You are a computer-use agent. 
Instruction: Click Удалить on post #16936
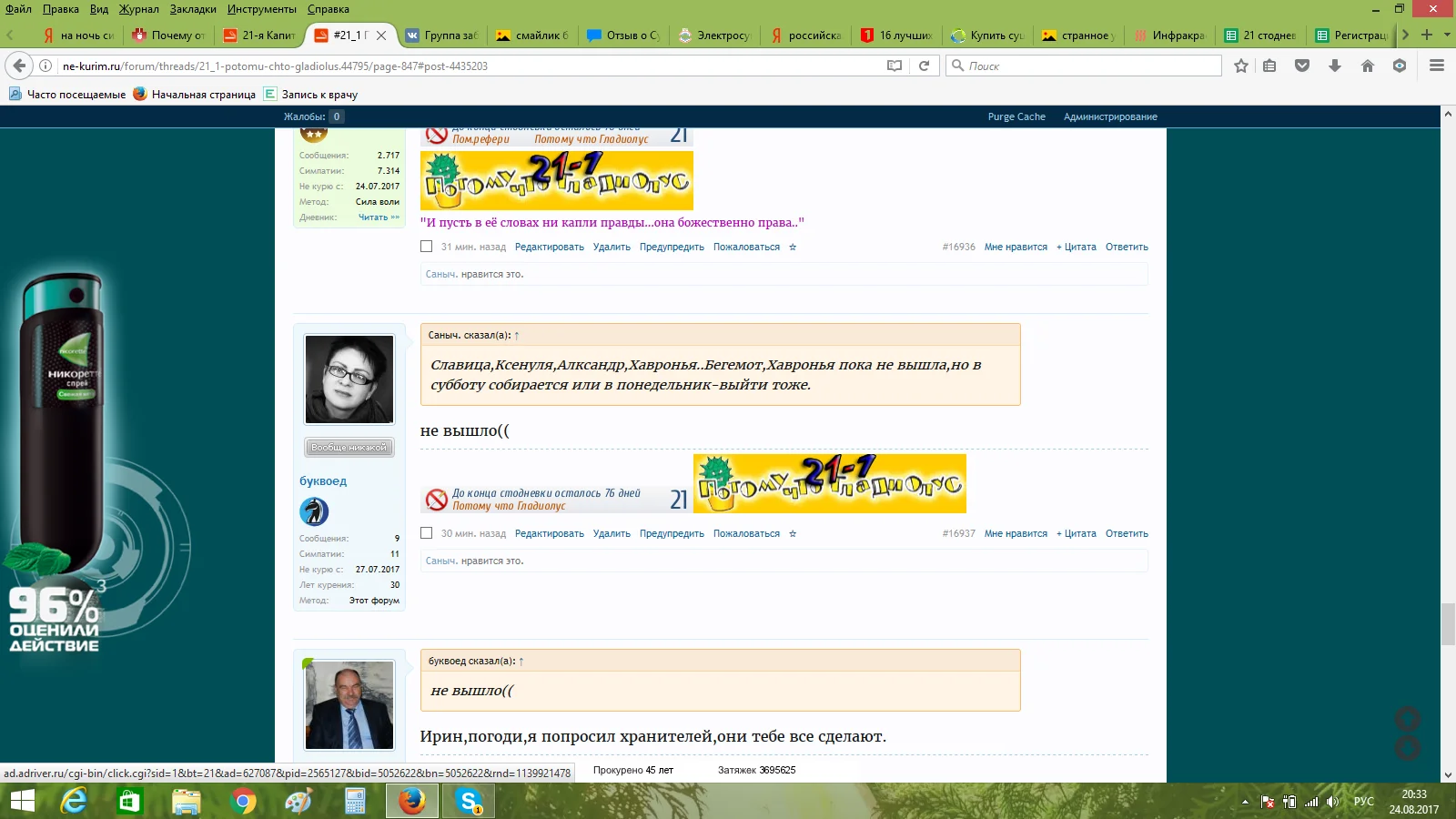[x=612, y=247]
